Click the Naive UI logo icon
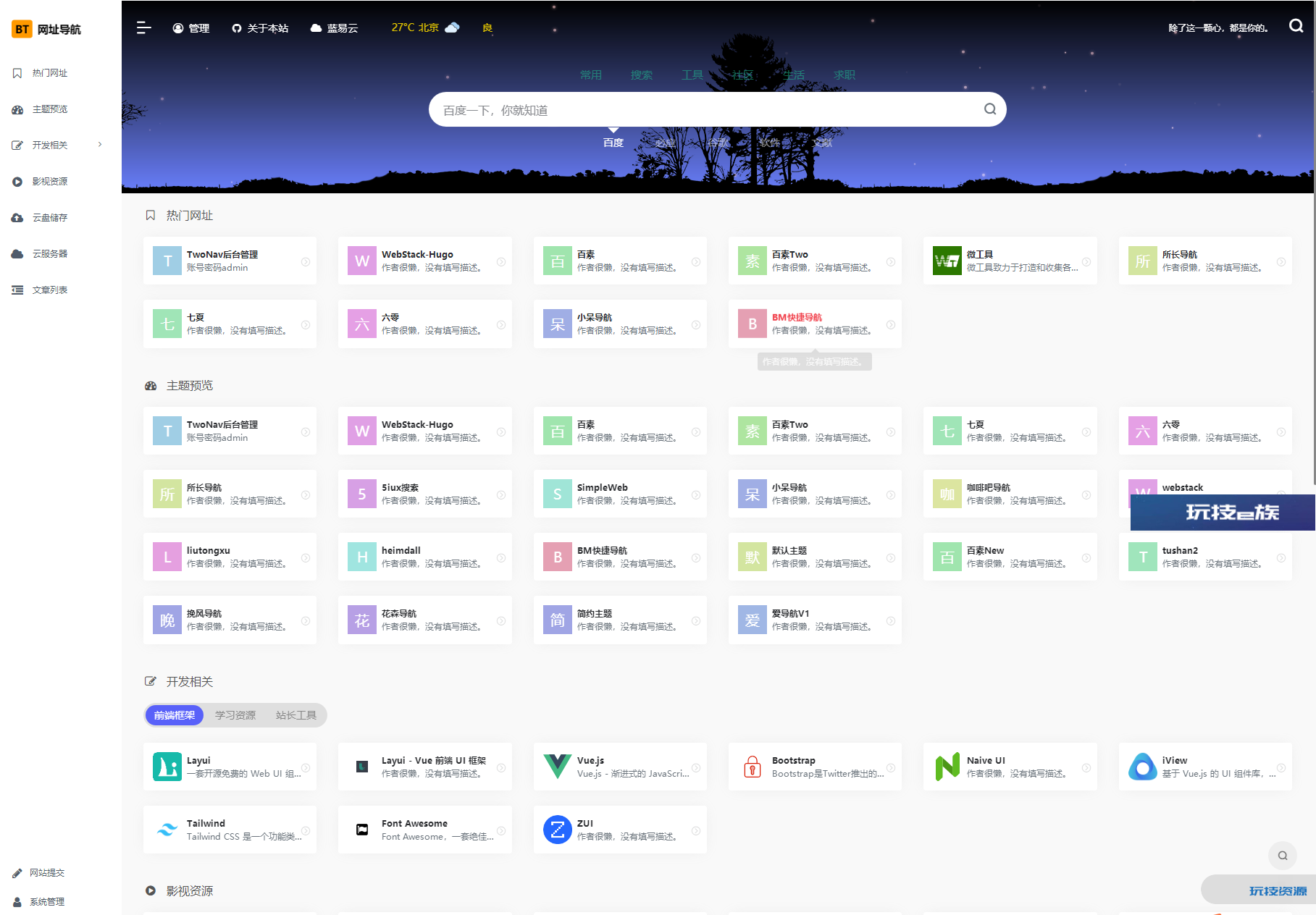 947,767
